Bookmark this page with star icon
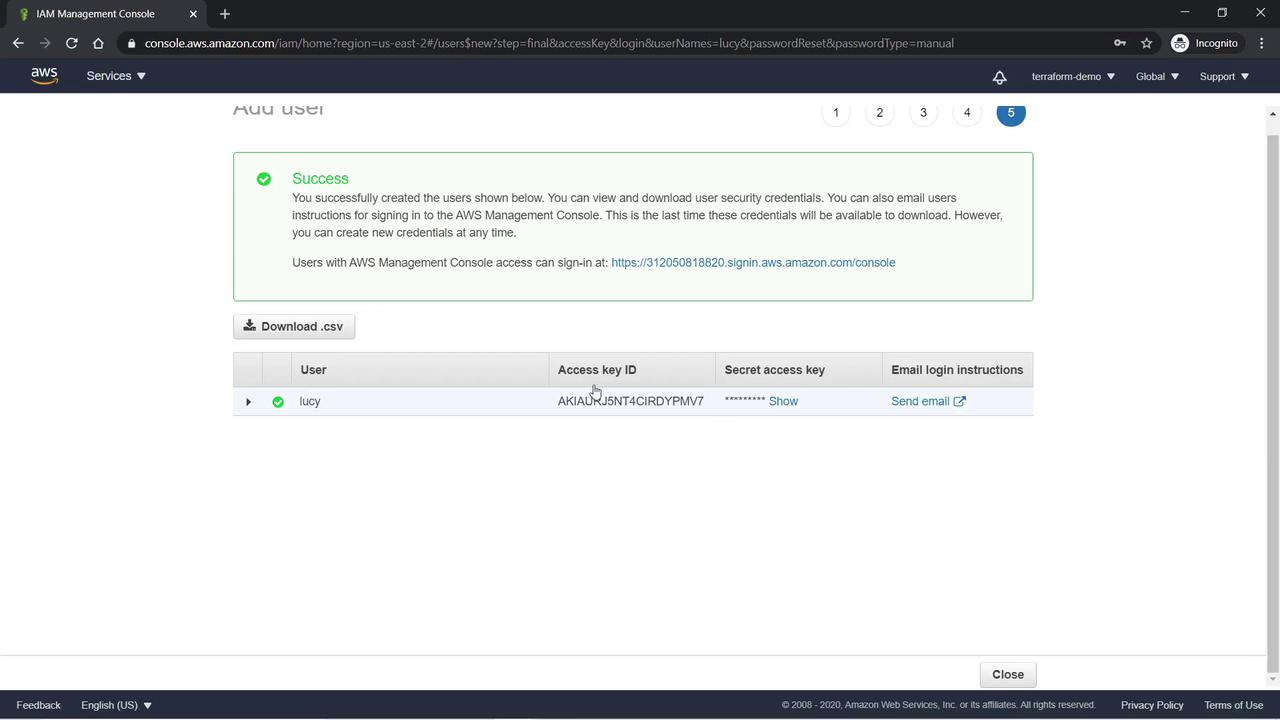This screenshot has height=720, width=1280. [x=1147, y=43]
